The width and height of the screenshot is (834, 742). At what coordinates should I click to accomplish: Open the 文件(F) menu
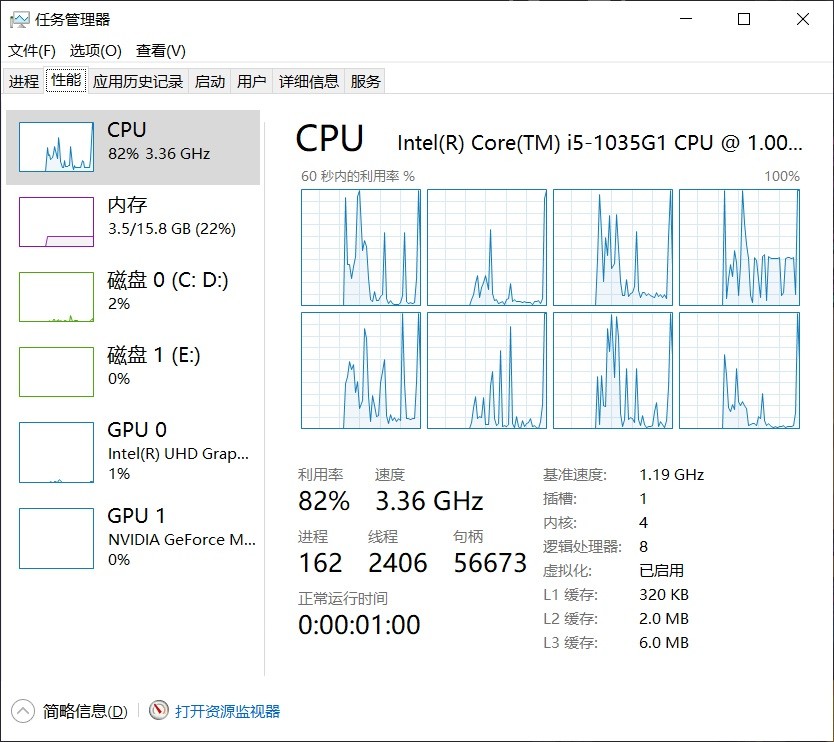31,51
